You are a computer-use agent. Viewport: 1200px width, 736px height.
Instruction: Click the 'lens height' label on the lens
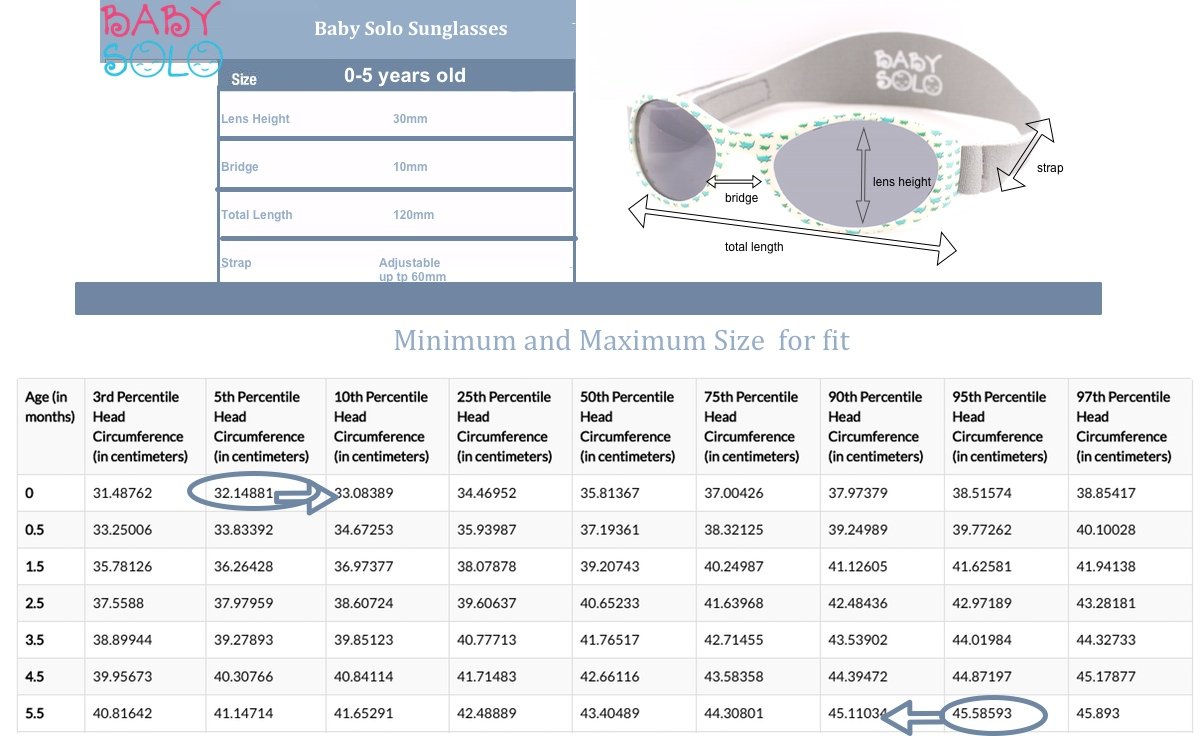(902, 182)
